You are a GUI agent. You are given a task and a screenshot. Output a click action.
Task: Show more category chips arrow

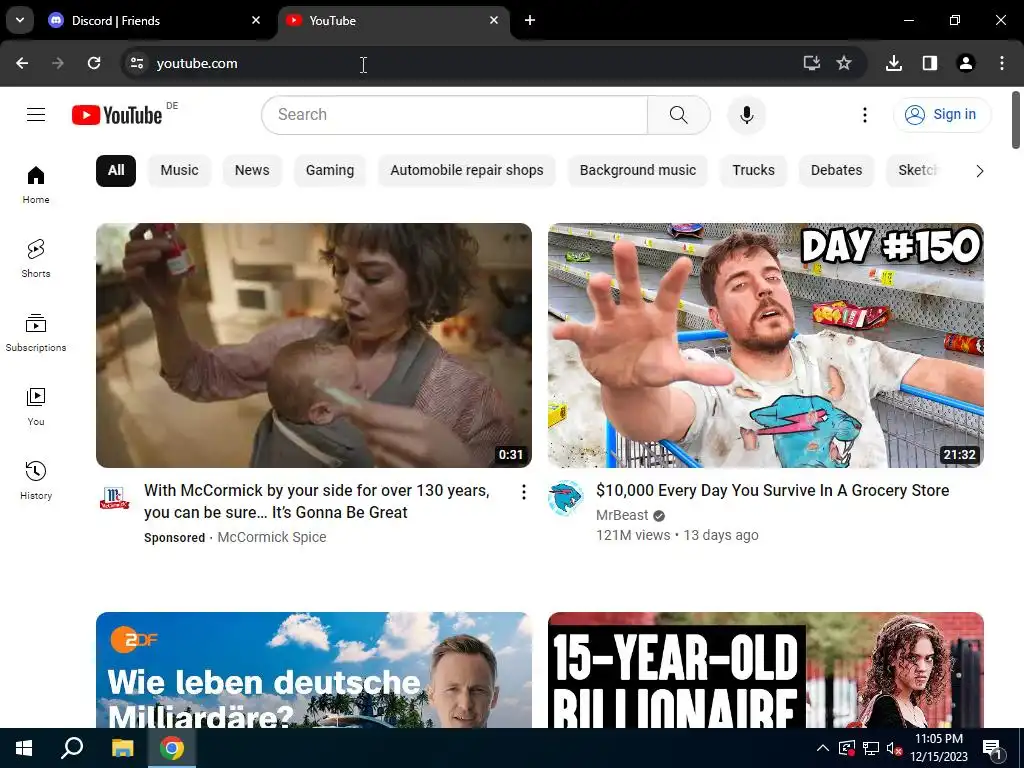(979, 171)
